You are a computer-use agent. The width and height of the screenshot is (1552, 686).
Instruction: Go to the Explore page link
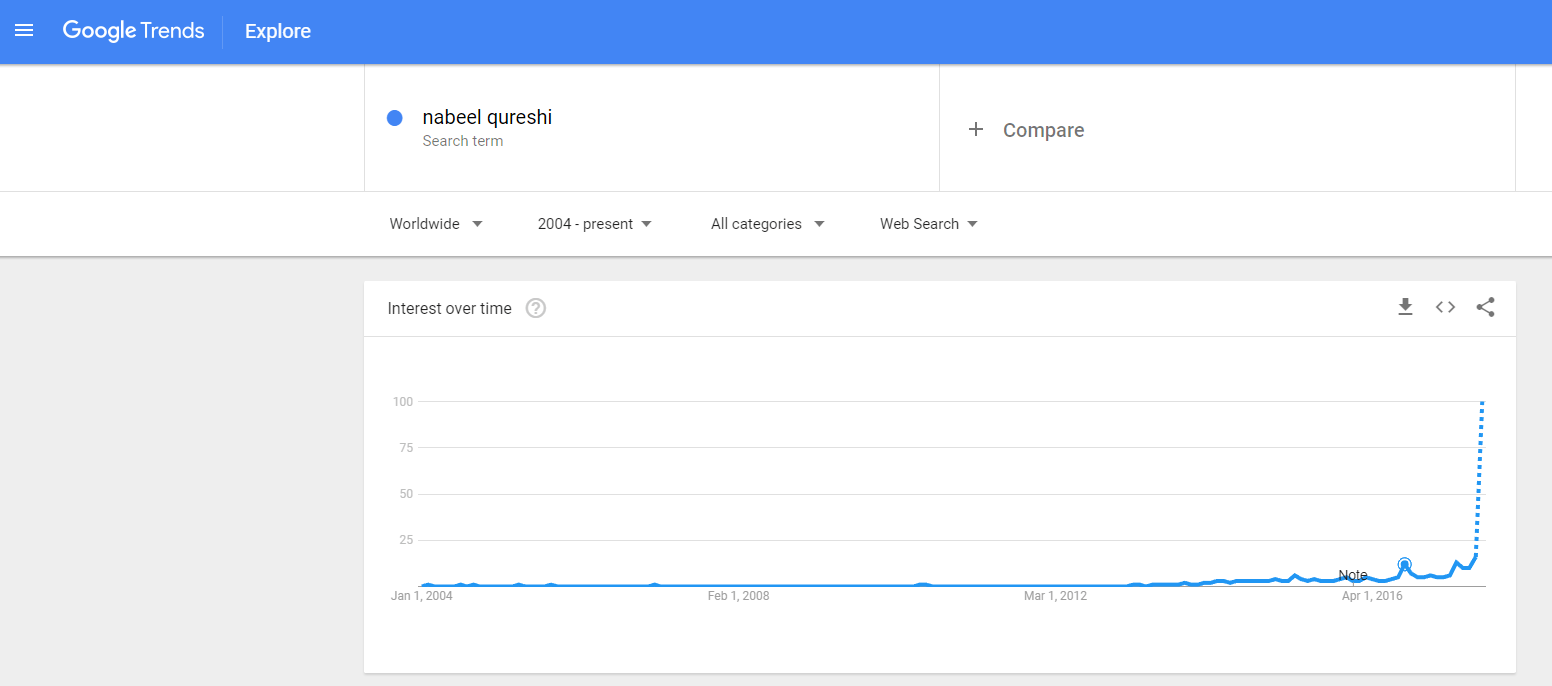278,31
